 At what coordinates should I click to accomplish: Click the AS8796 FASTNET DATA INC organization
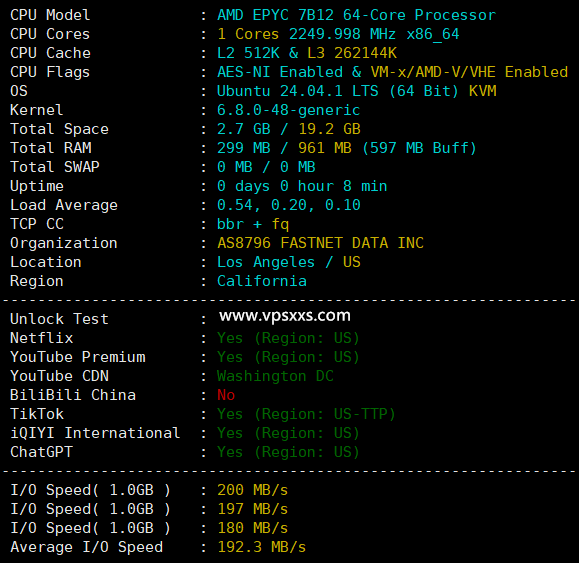tap(321, 243)
